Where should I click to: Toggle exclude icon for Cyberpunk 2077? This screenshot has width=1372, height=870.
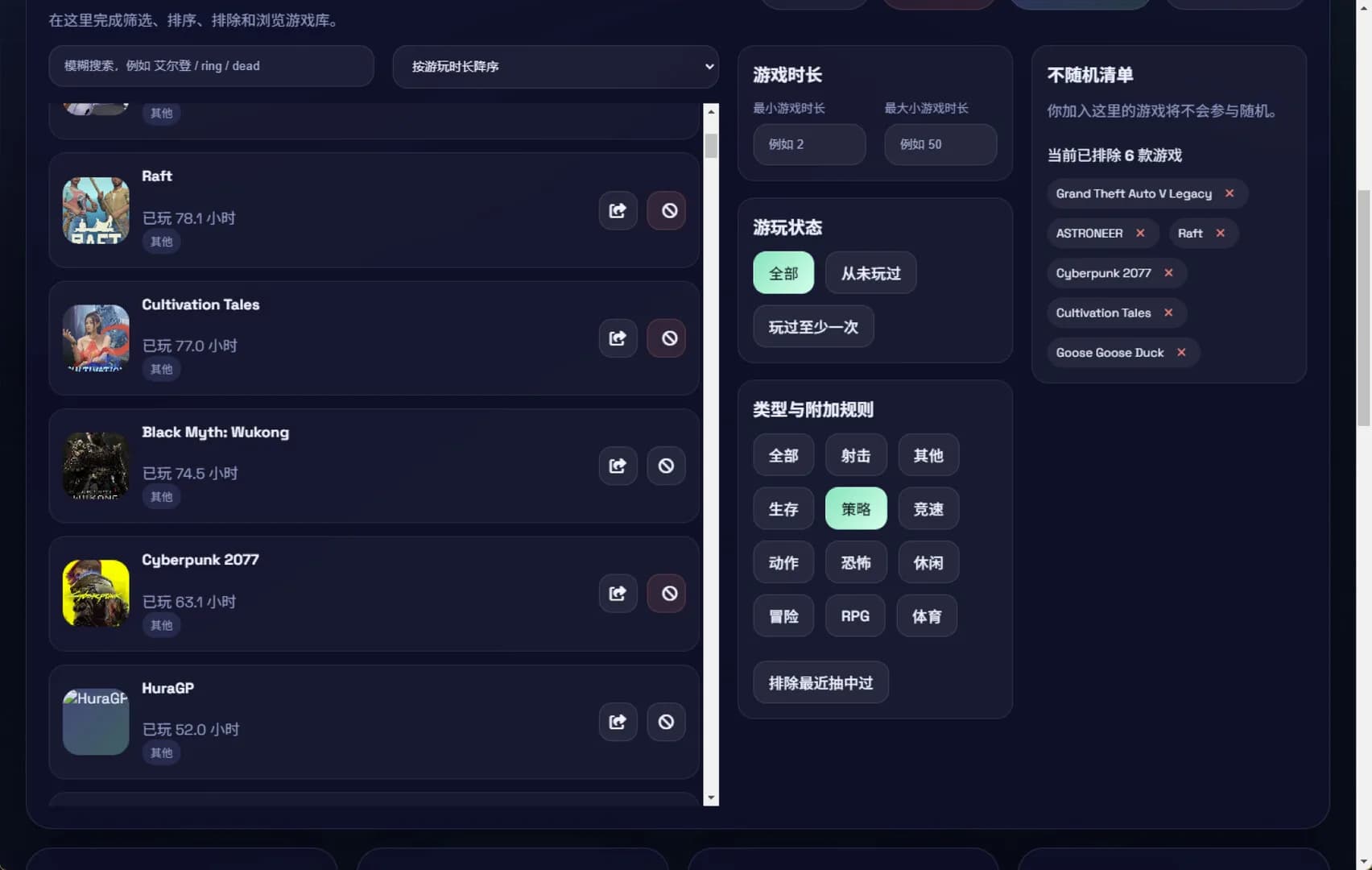tap(666, 594)
